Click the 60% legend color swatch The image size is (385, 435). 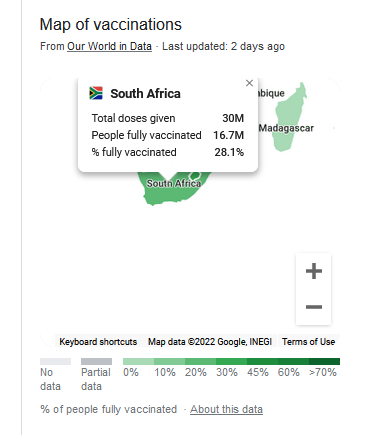pos(293,361)
